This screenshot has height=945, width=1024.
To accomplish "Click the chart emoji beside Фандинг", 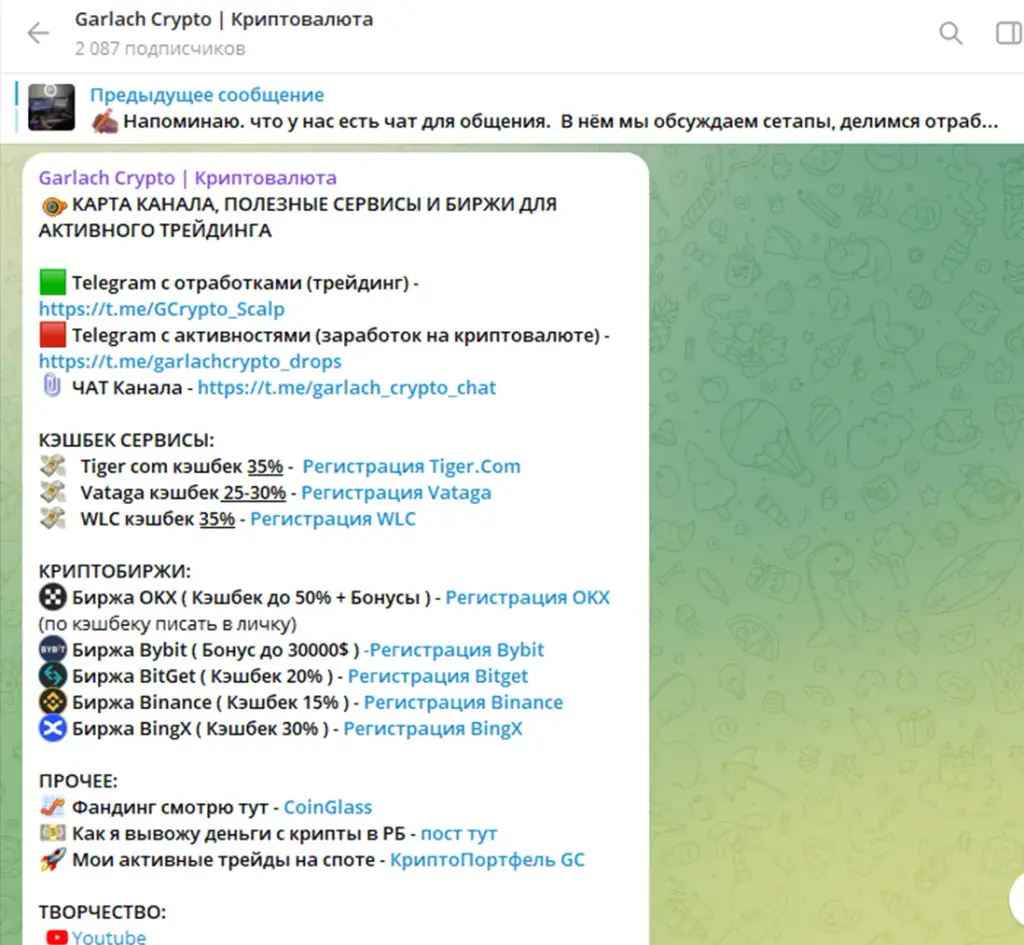I will click(52, 807).
